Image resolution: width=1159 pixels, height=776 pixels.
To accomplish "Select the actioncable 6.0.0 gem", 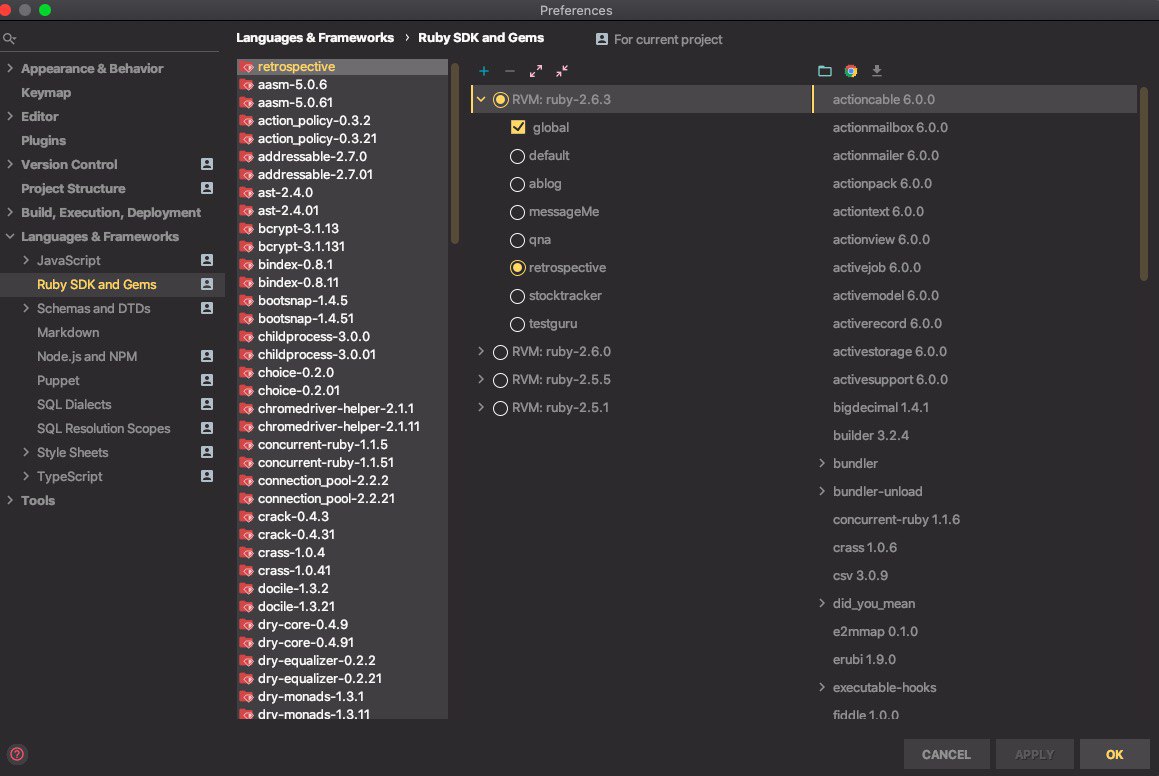I will [x=976, y=99].
